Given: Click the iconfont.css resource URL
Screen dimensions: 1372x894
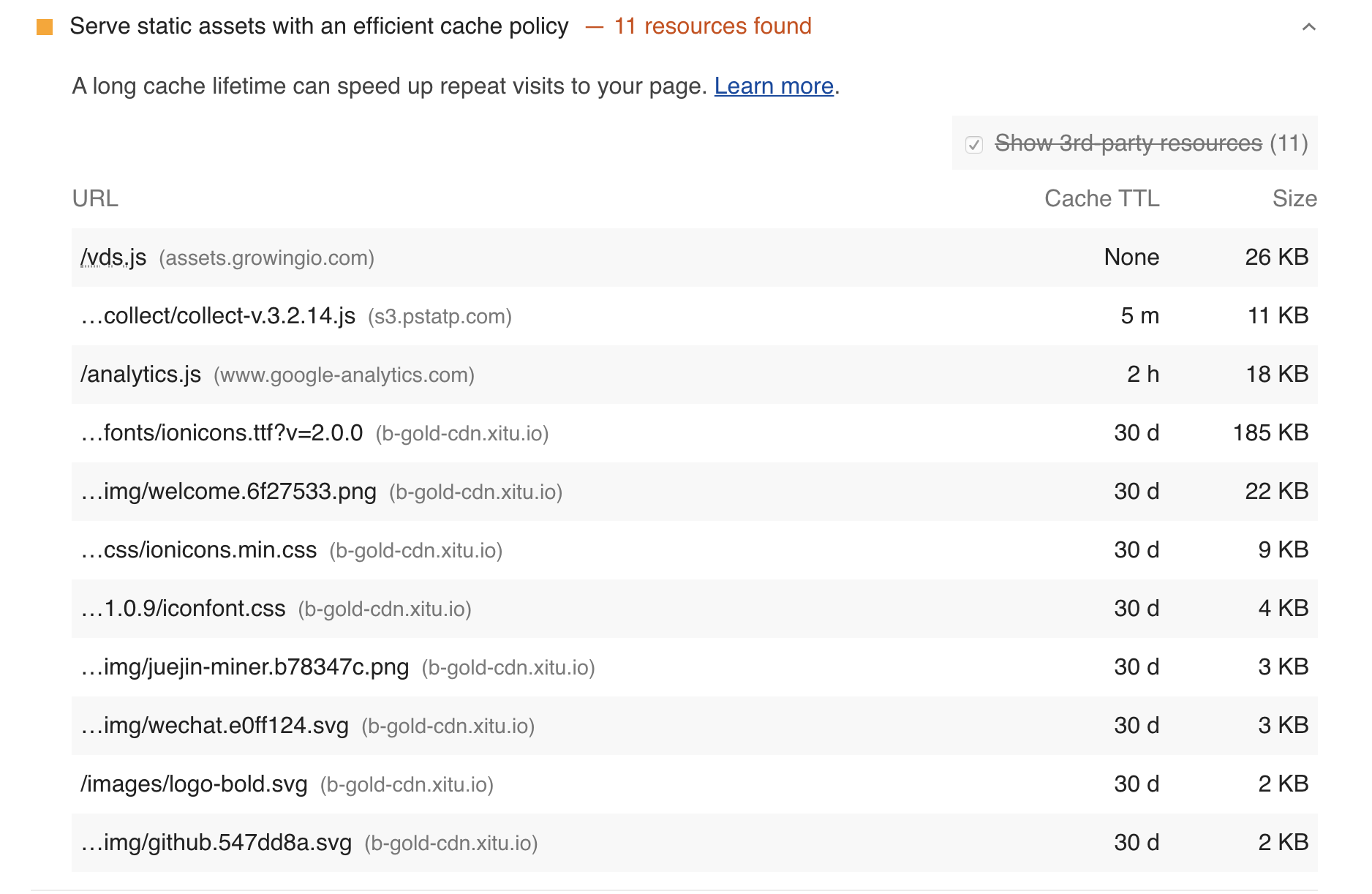Looking at the screenshot, I should 184,609.
